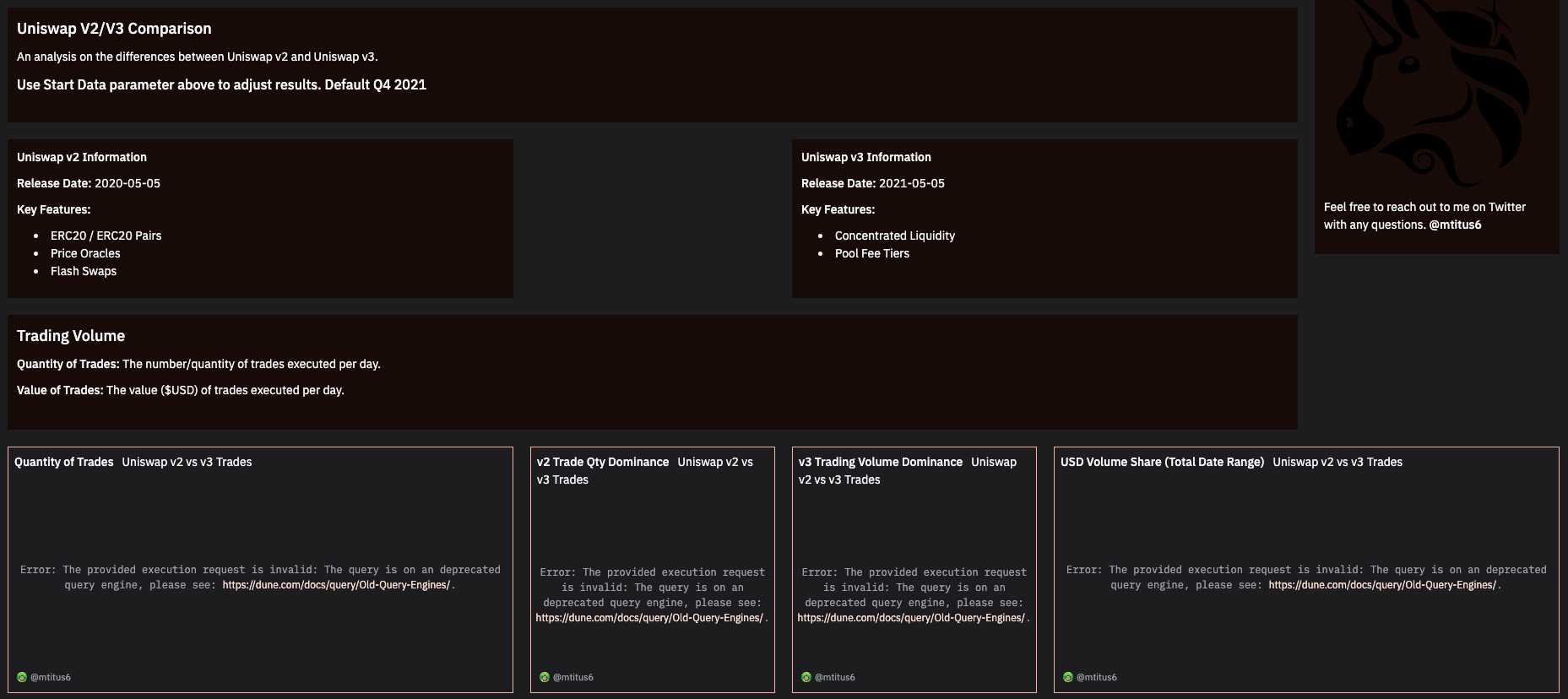Viewport: 1568px width, 699px height.
Task: Click the 'Flash Swaps' bullet
Action: tap(84, 271)
